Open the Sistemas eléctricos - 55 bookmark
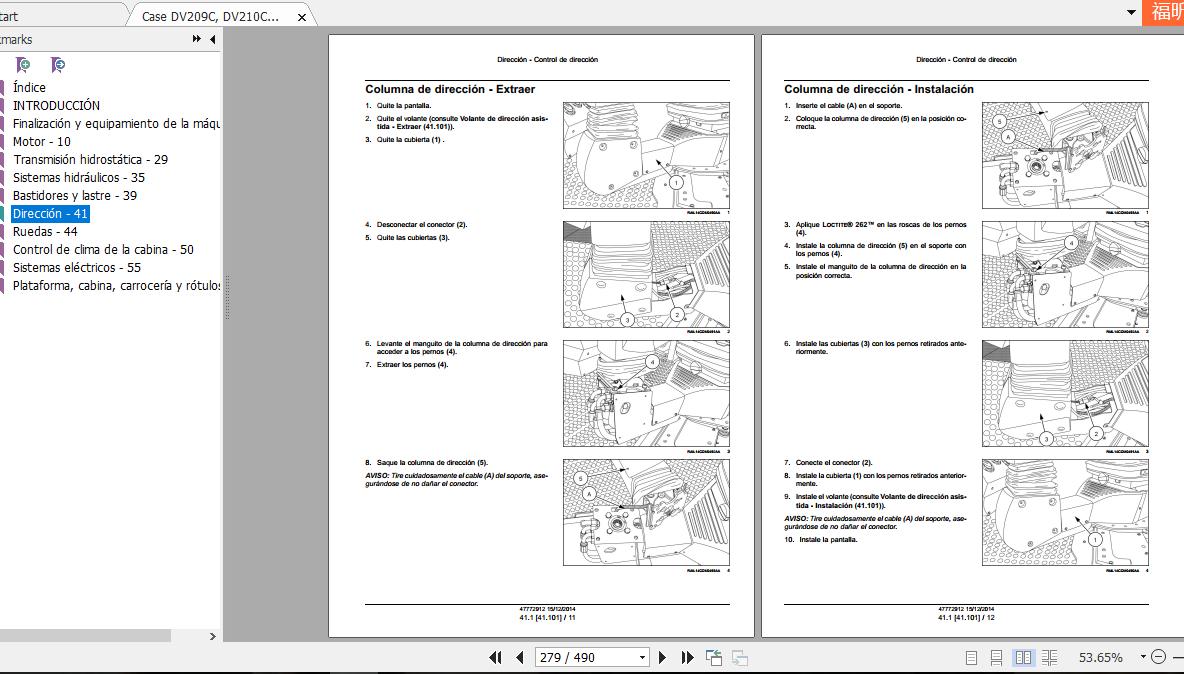Viewport: 1184px width, 674px height. tap(76, 267)
